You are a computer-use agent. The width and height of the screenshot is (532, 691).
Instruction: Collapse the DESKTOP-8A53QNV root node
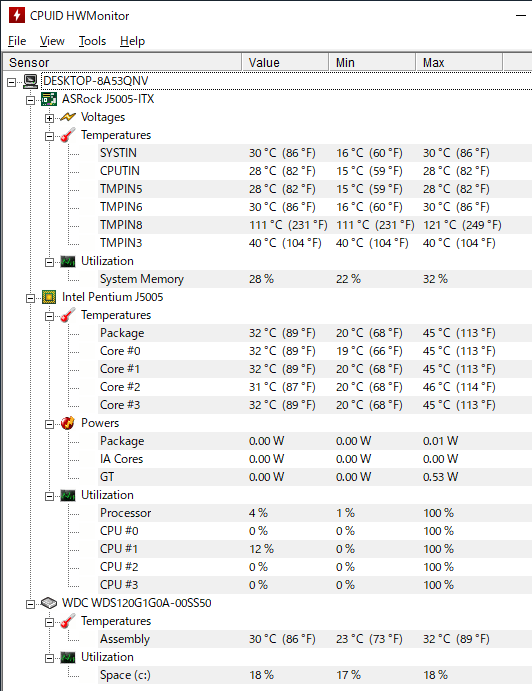pyautogui.click(x=12, y=82)
